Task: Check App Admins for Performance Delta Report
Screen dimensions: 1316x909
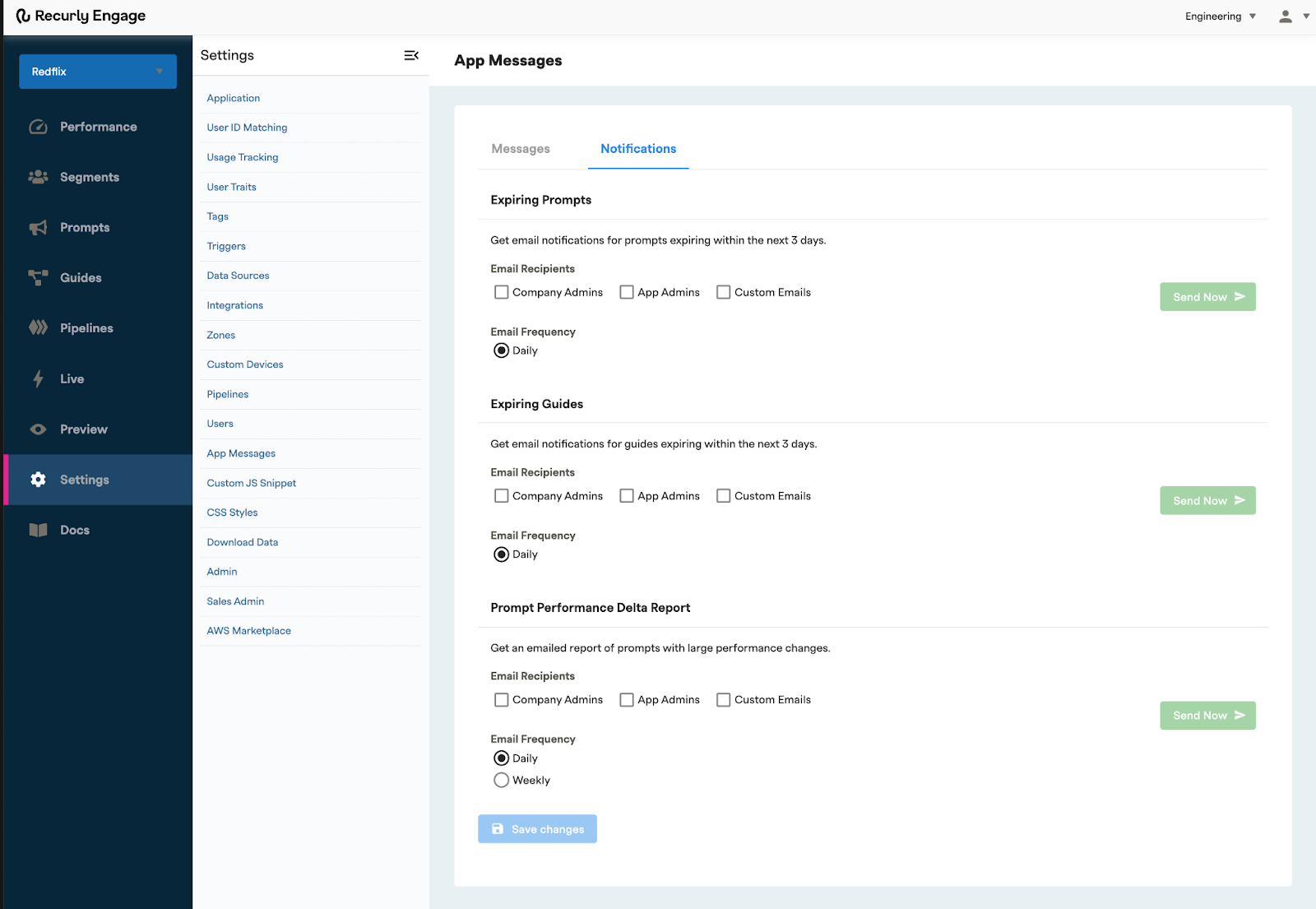Action: 627,700
